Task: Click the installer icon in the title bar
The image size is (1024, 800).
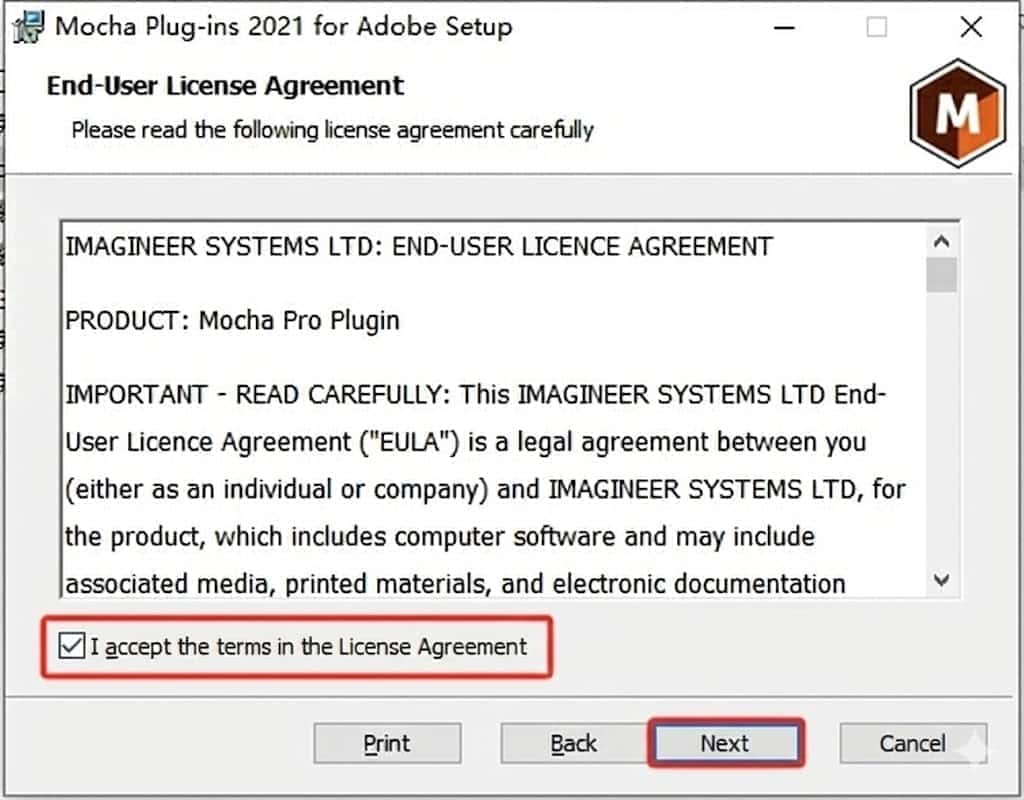Action: pyautogui.click(x=30, y=26)
